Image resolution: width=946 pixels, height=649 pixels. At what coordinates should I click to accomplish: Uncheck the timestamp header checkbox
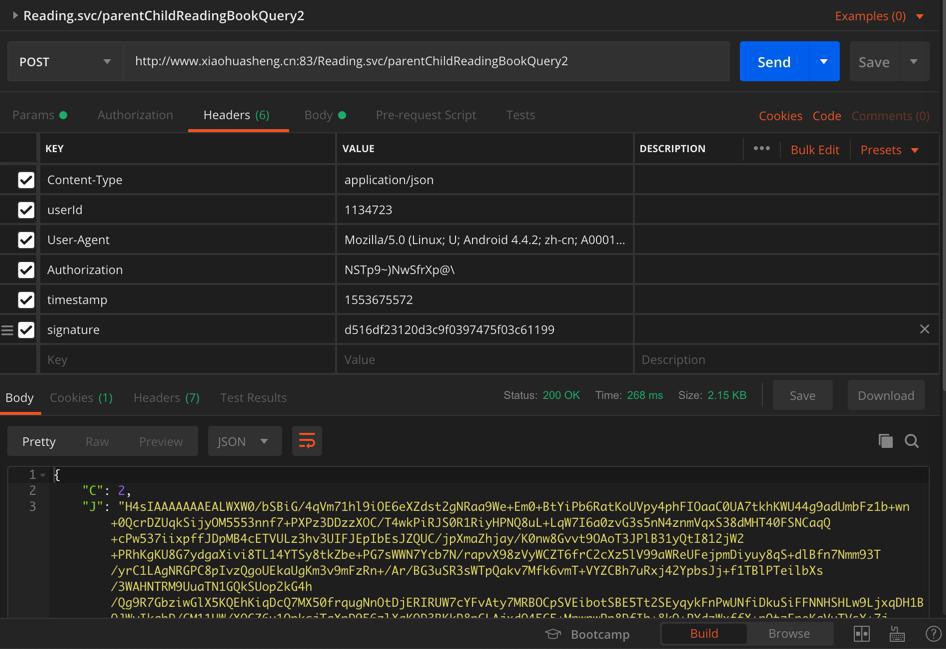point(26,300)
